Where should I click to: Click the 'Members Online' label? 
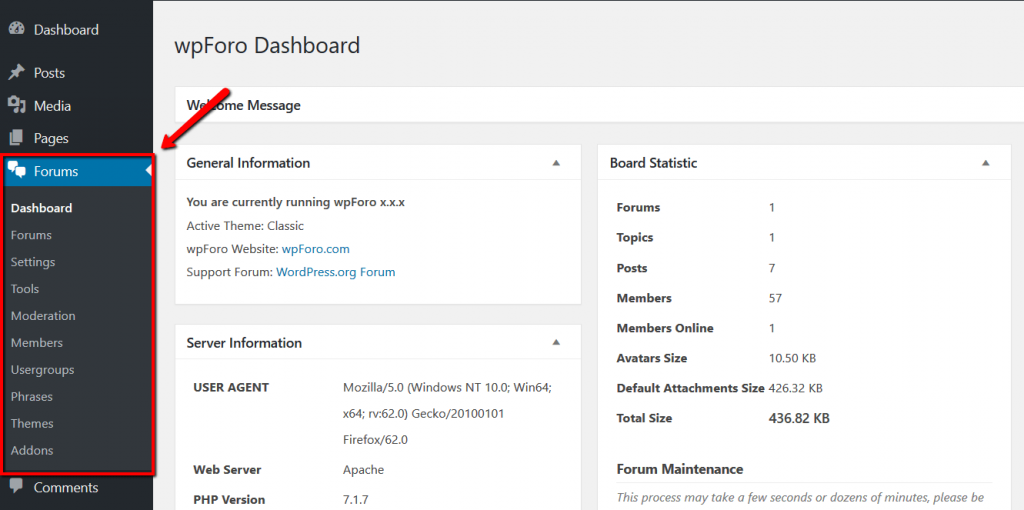coord(665,328)
